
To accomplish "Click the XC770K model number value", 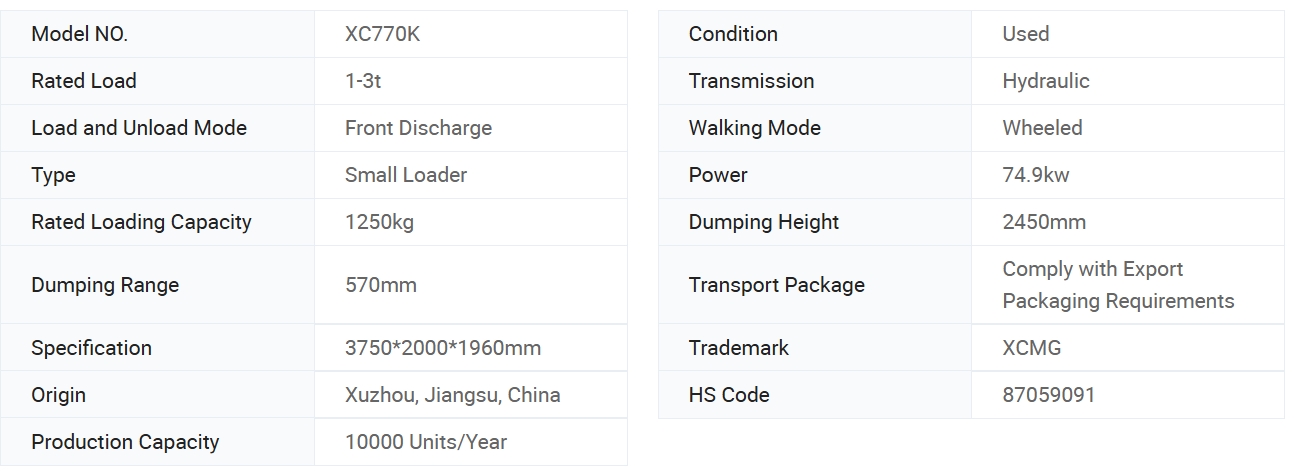I will point(382,34).
